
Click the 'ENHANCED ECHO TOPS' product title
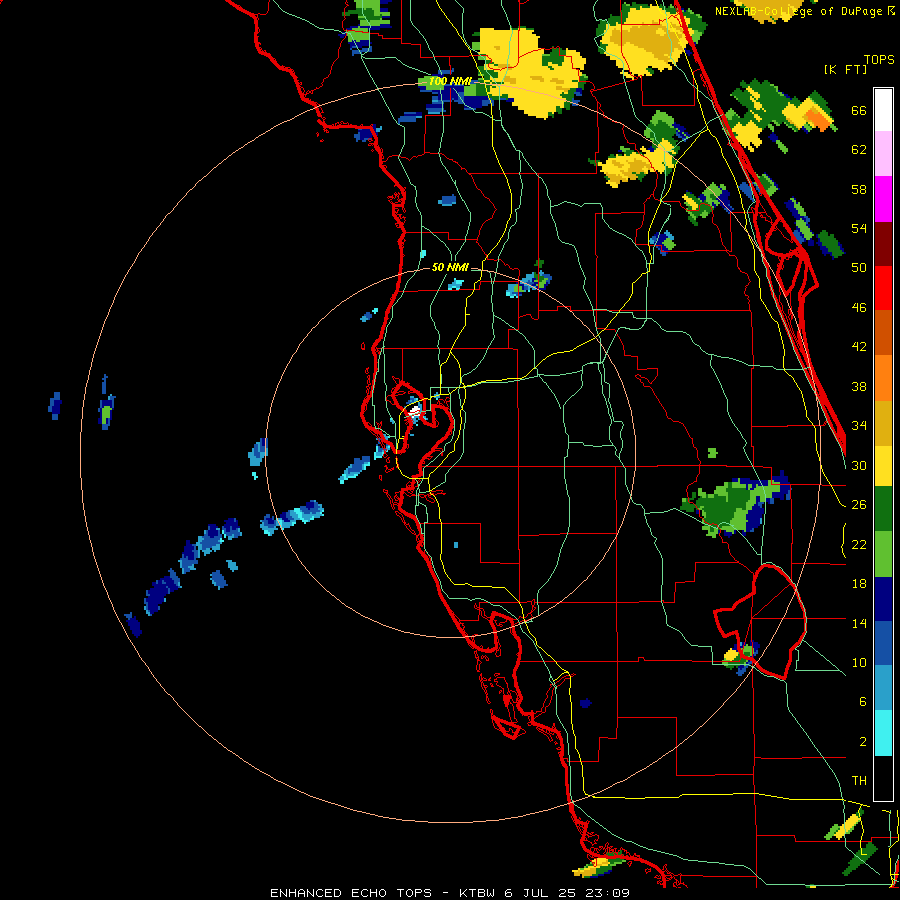(x=351, y=893)
